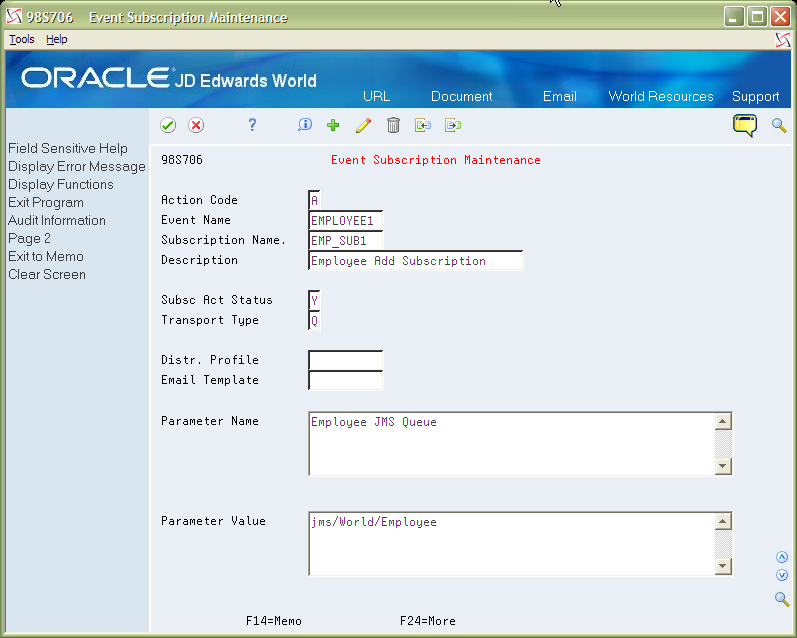This screenshot has height=638, width=797.
Task: Open the Tools menu
Action: (x=22, y=39)
